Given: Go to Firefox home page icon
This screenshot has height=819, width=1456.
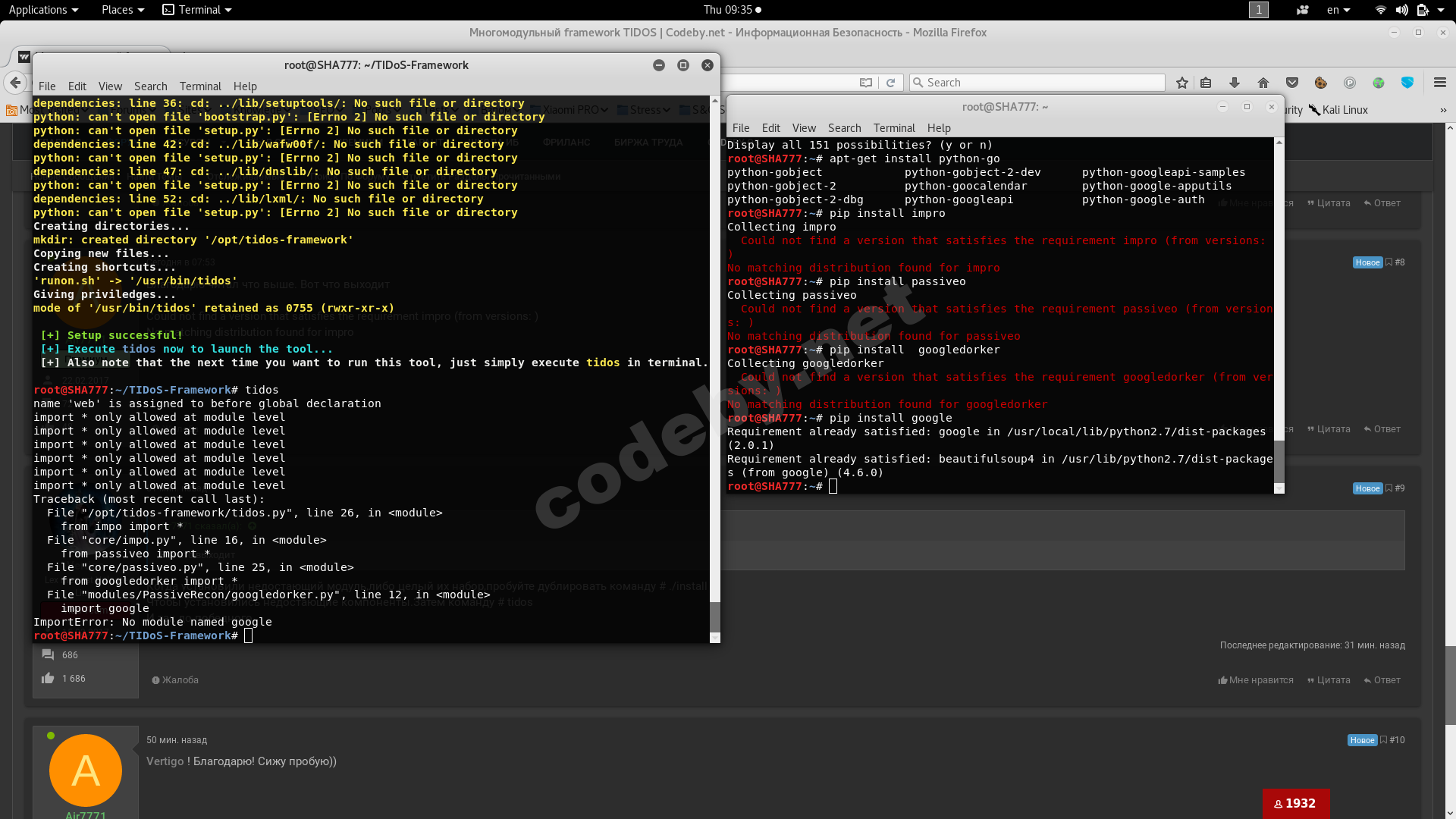Looking at the screenshot, I should pos(1263,83).
